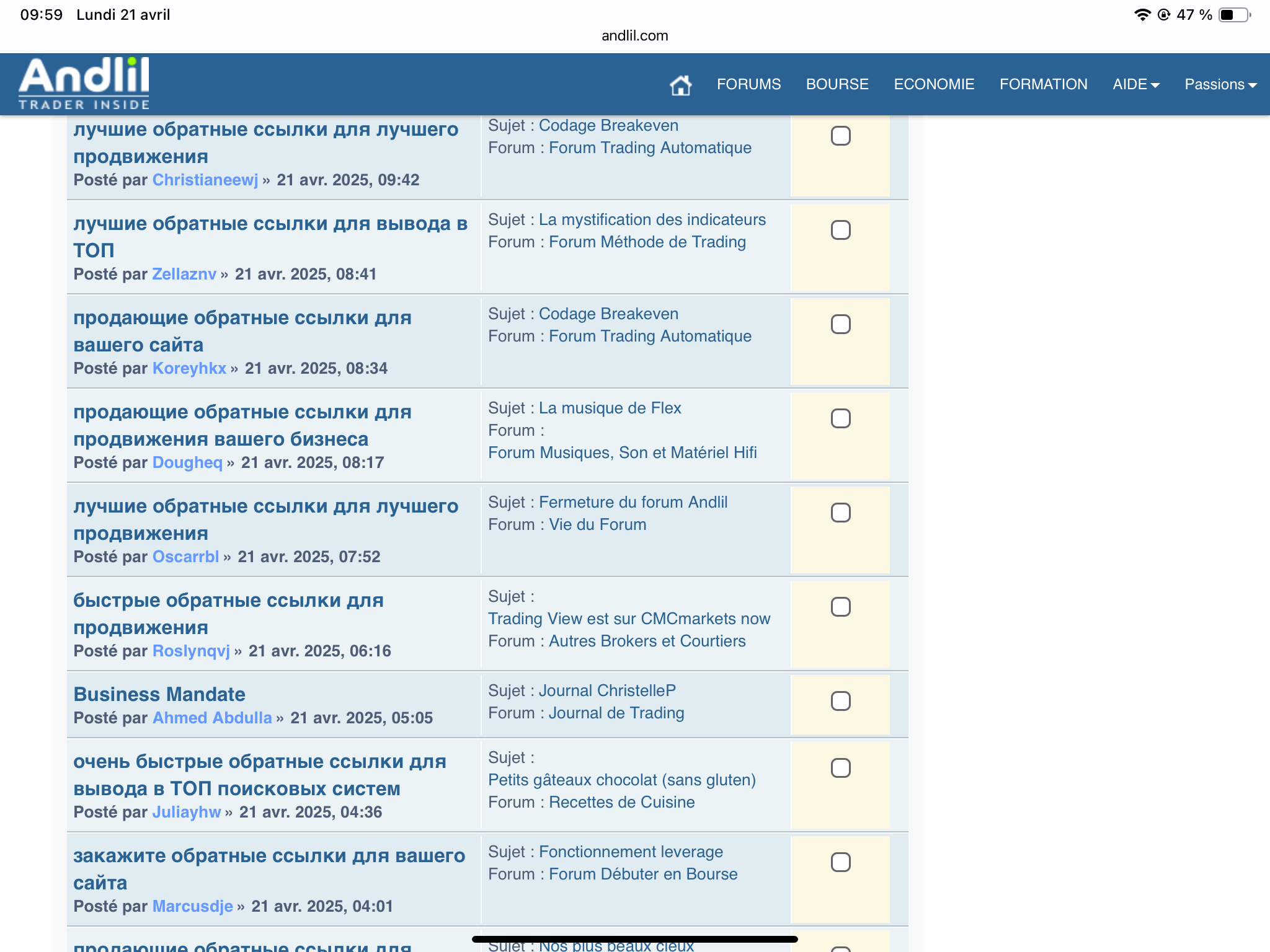Open the Business Mandate post title
The image size is (1270, 952).
pos(159,694)
